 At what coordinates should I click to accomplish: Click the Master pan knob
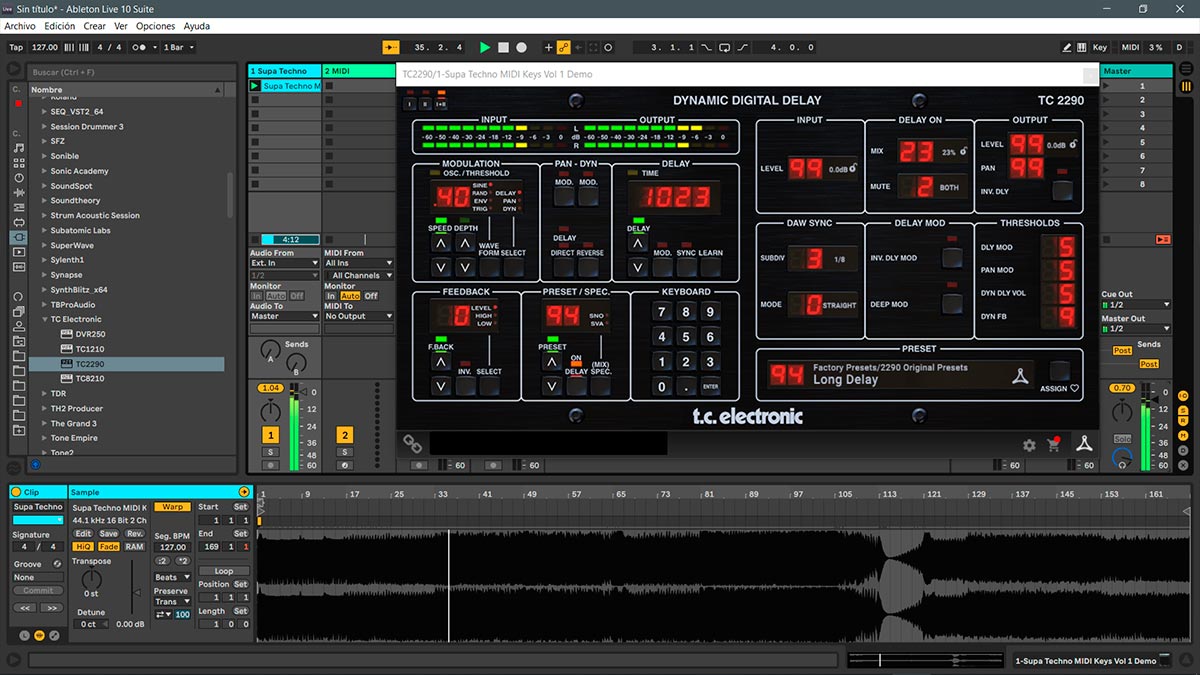(1122, 412)
